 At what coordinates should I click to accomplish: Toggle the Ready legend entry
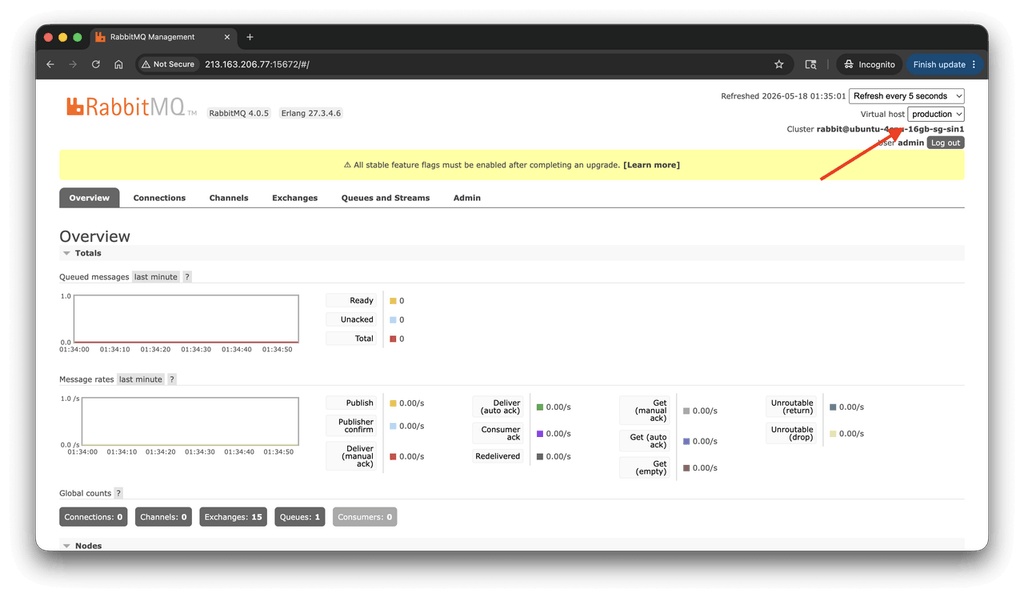click(x=351, y=300)
